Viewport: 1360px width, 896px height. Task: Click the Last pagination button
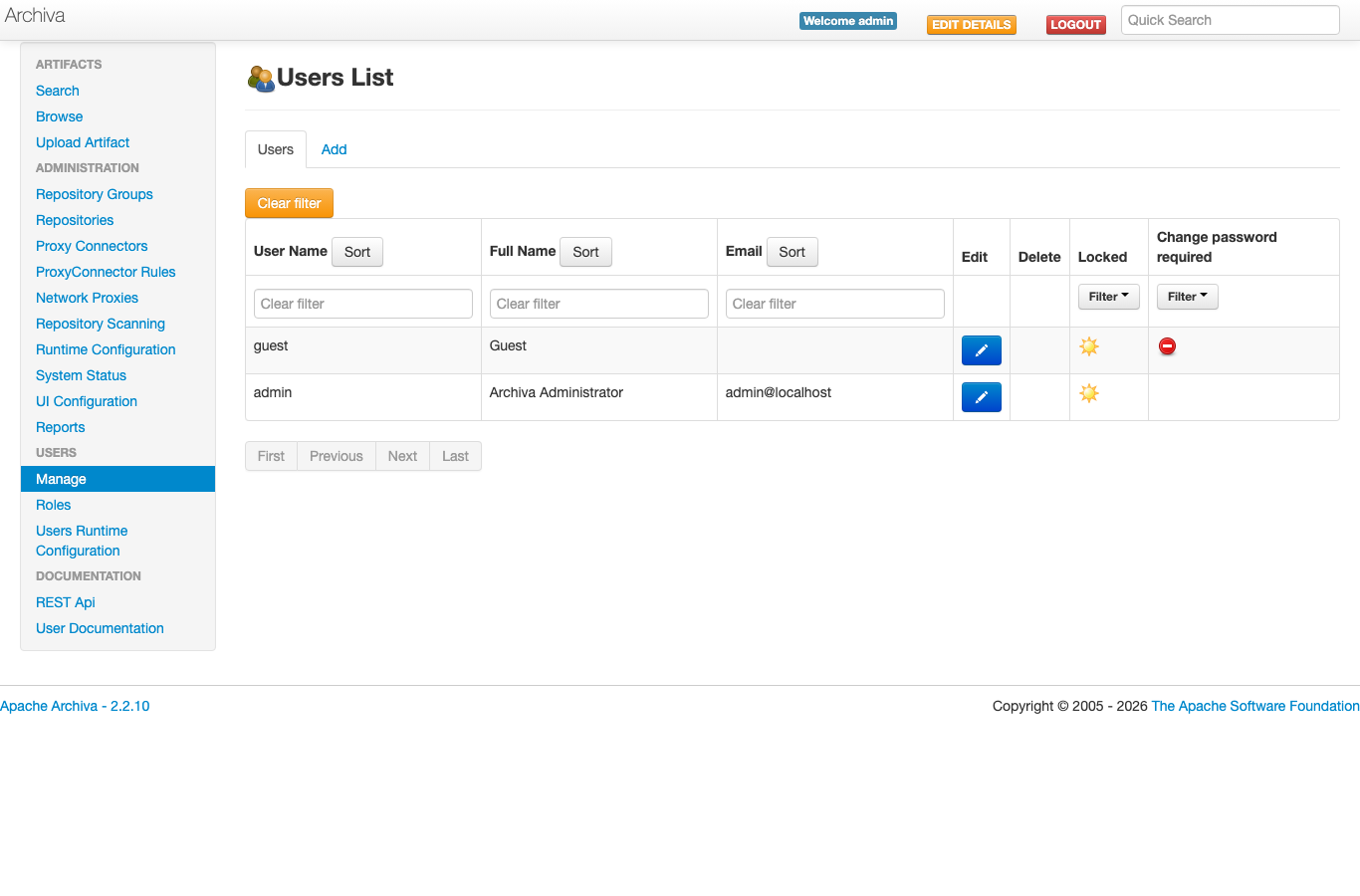point(455,456)
